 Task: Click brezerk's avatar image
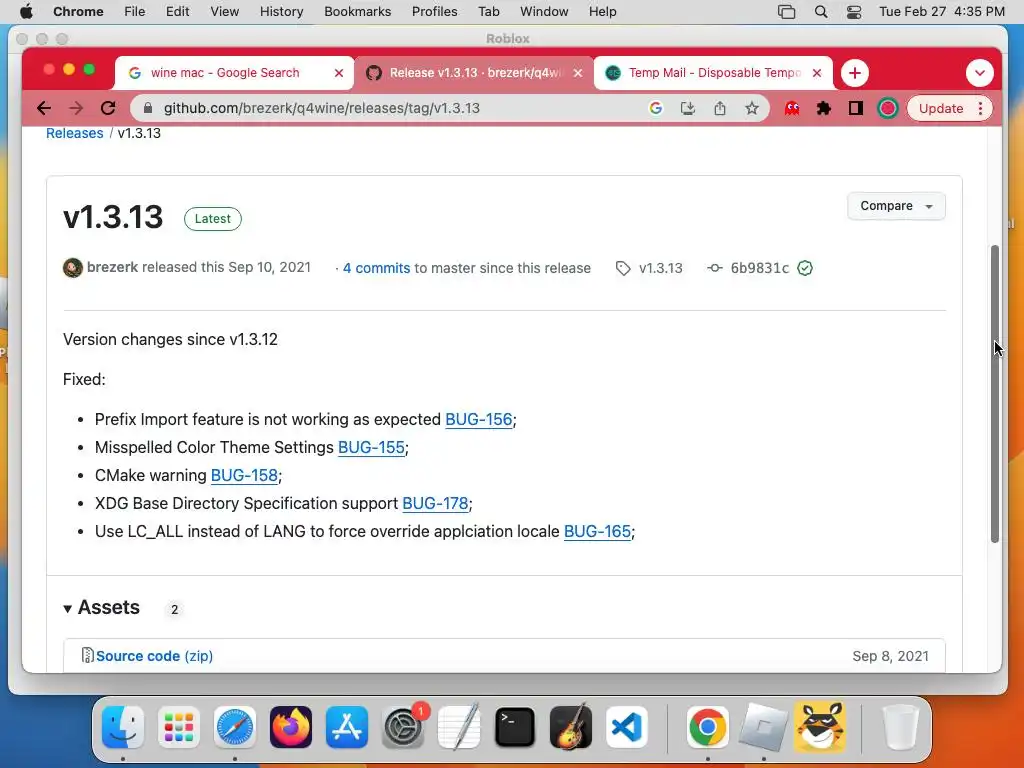[x=72, y=268]
